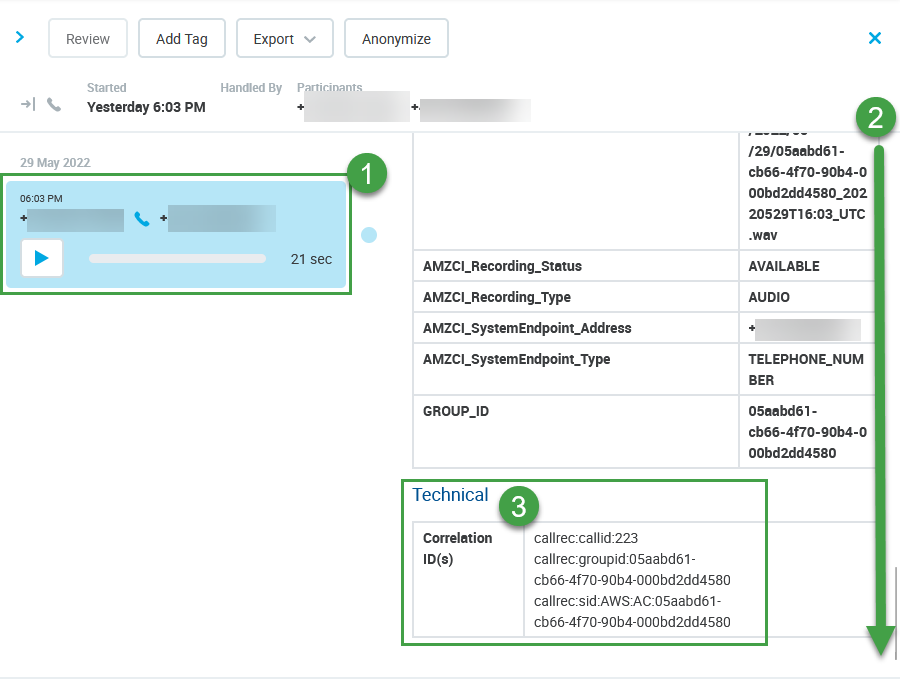Select the AMZCI_Recording_Status row label
The width and height of the screenshot is (900, 683).
point(502,267)
